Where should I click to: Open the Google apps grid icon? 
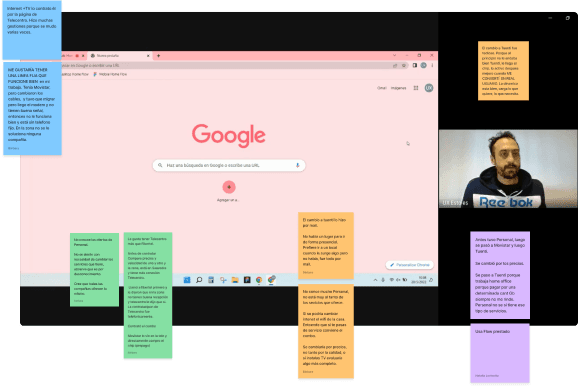416,88
